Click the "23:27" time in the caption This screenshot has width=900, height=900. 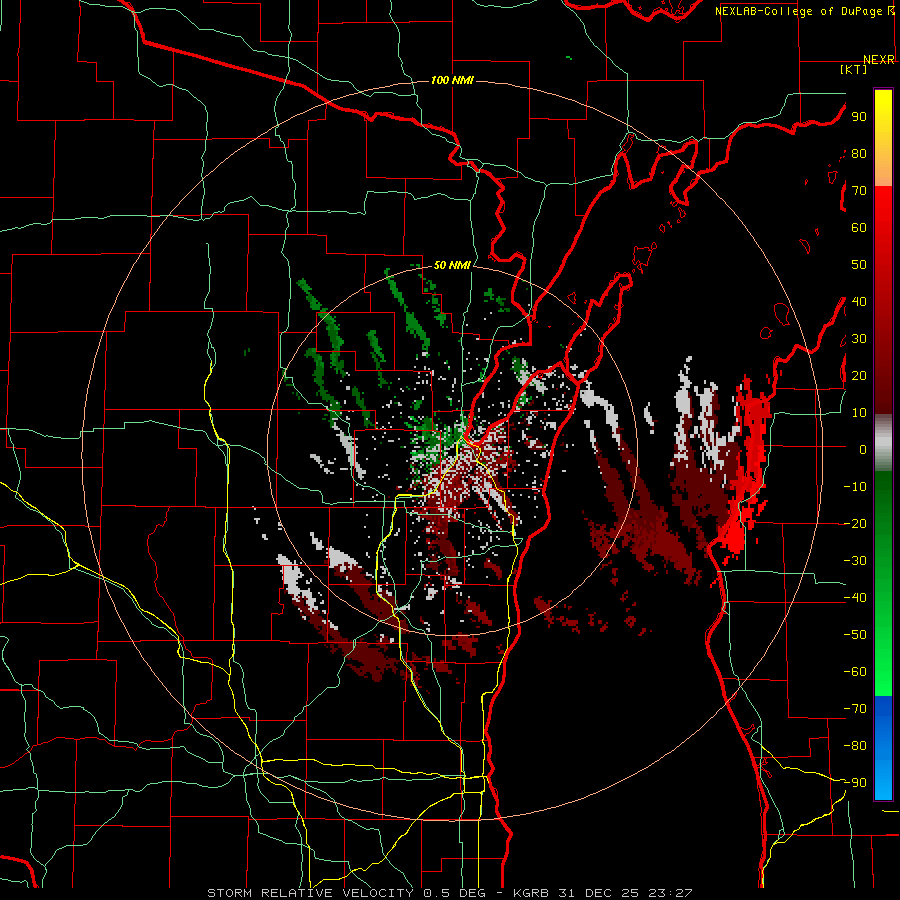point(670,893)
